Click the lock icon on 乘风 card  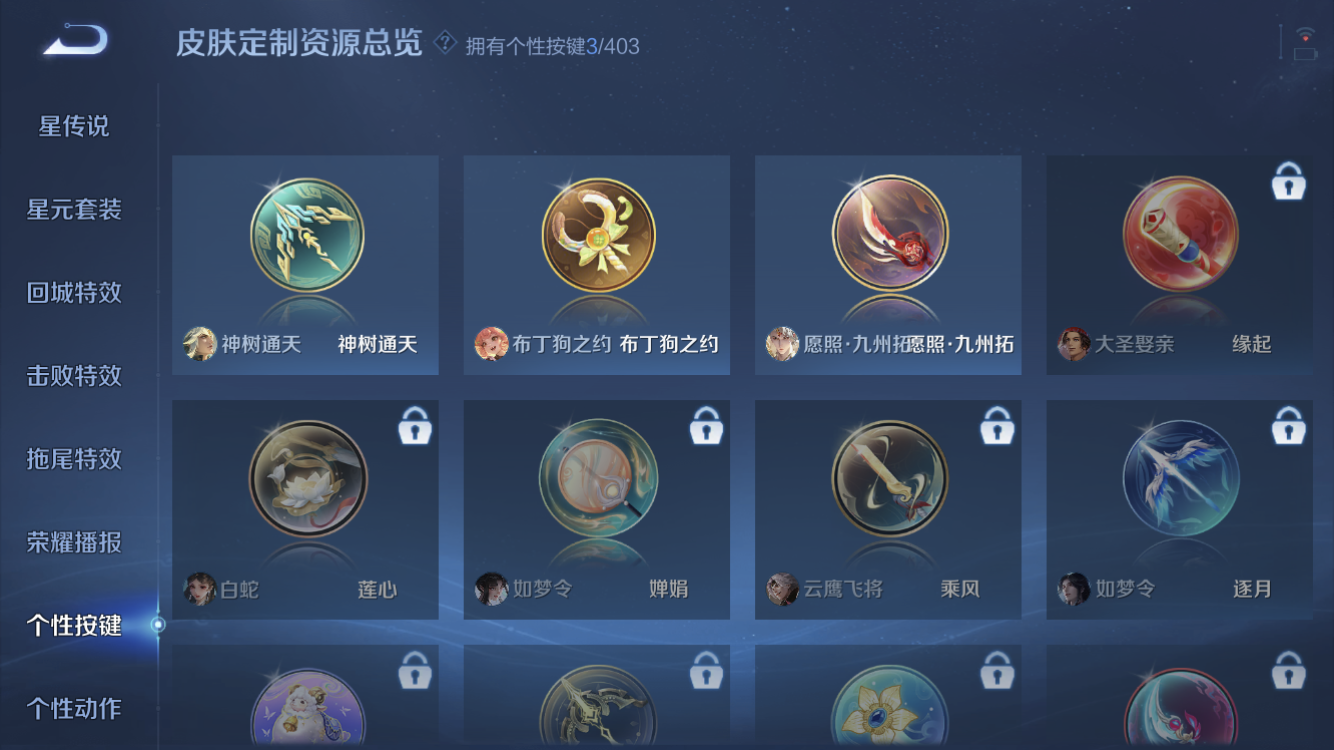click(997, 425)
